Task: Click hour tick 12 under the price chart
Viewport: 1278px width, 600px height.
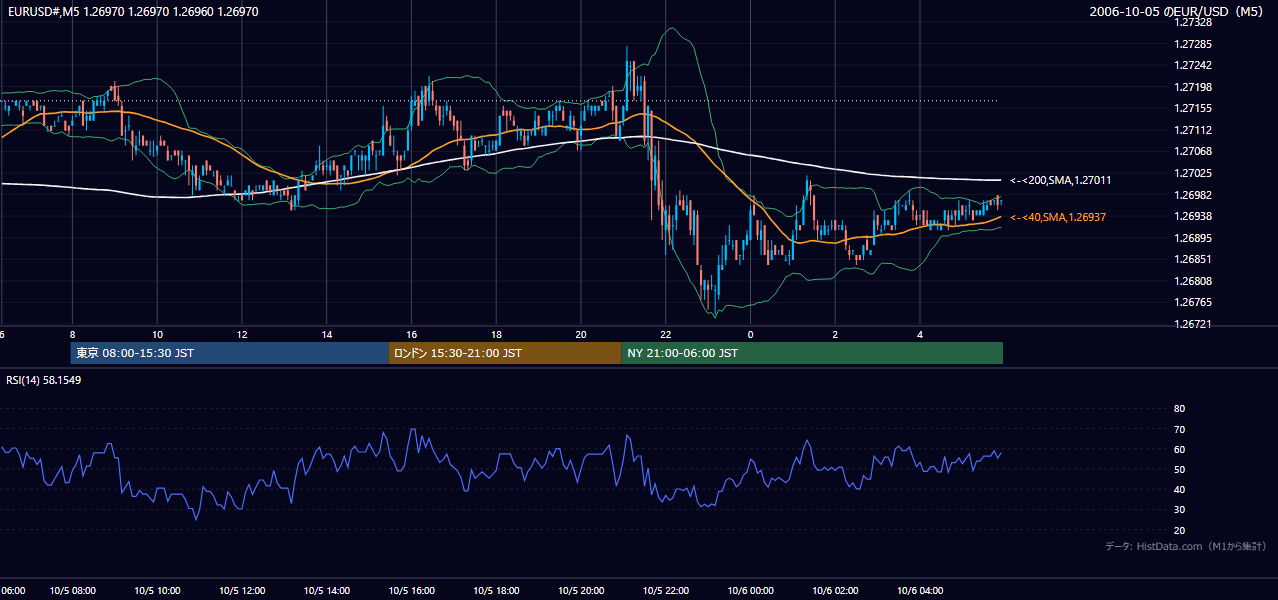Action: 242,334
